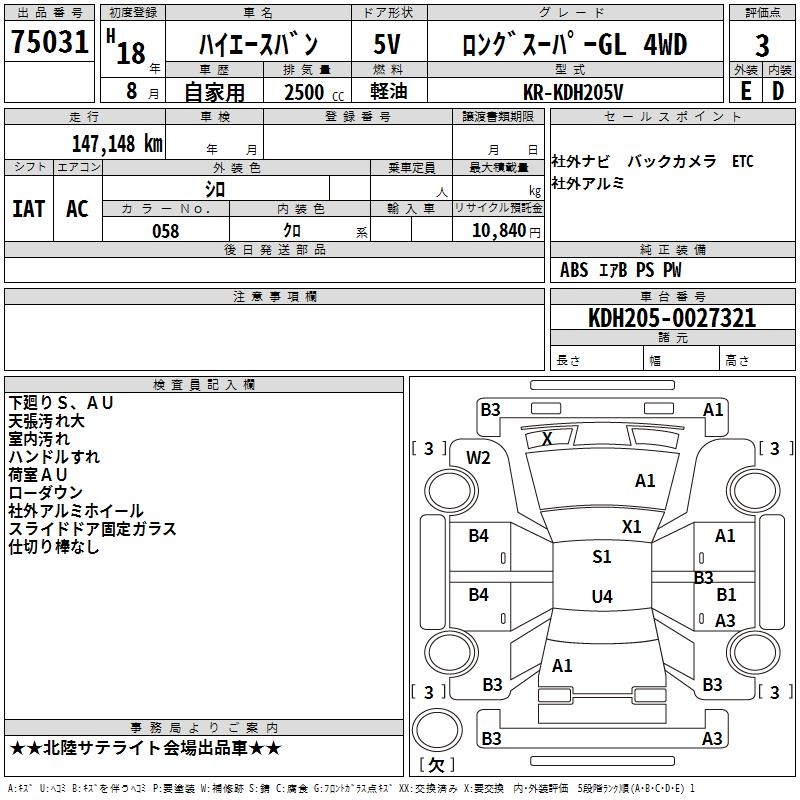Click the interior grade D cell
This screenshot has height=800, width=800.
coord(778,90)
